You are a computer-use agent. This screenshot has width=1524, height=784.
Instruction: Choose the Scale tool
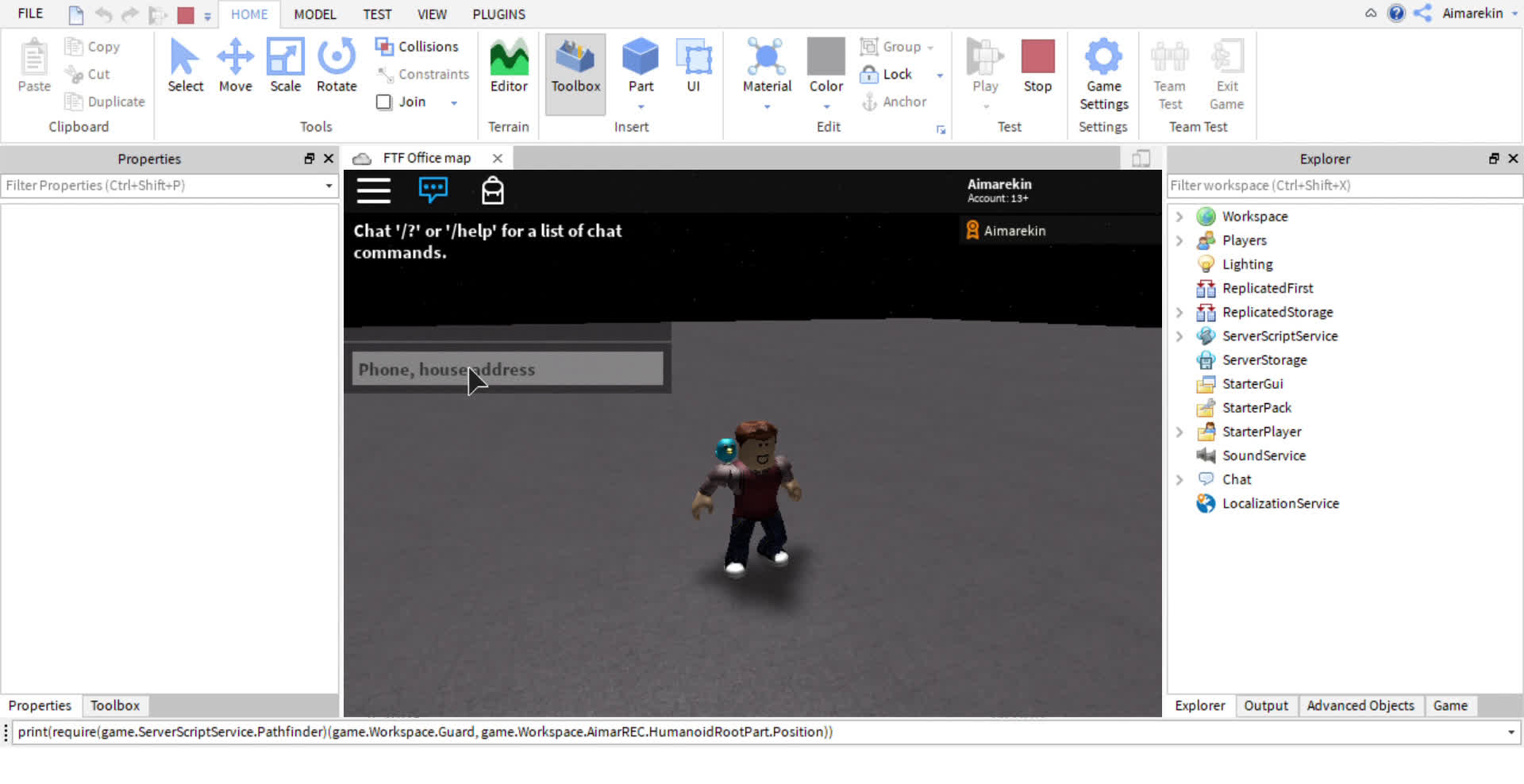pos(285,66)
